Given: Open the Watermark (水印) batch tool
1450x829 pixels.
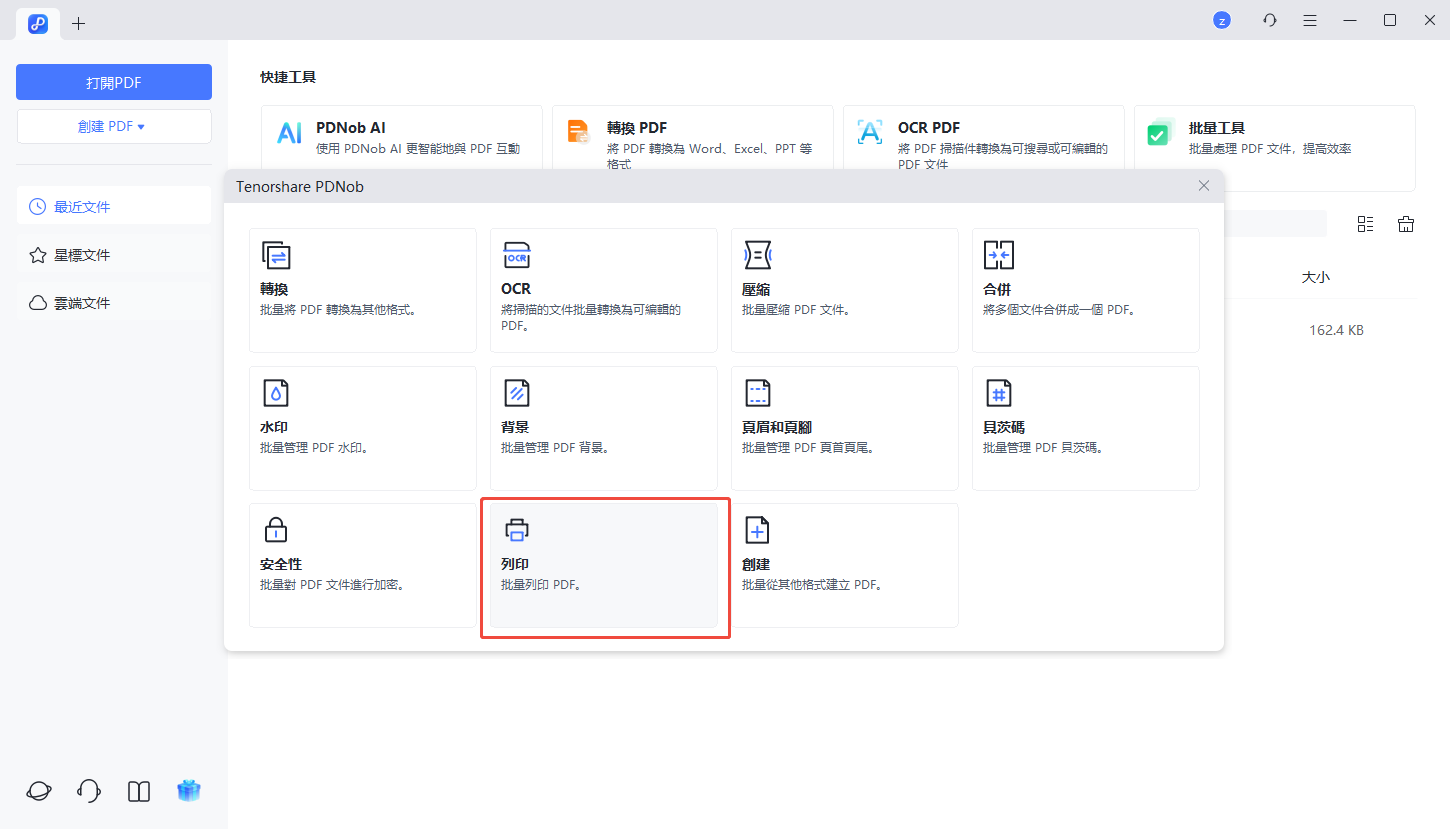Looking at the screenshot, I should 362,428.
